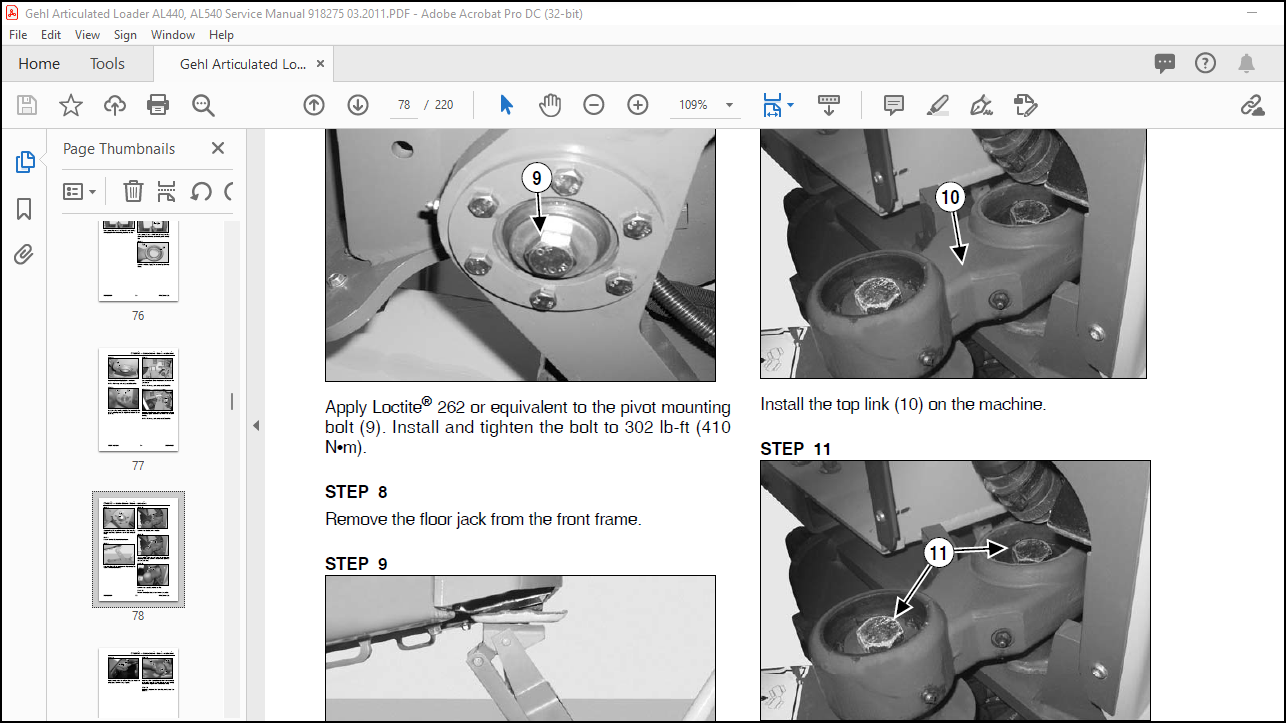
Task: Go to the previous page arrow
Action: (314, 105)
